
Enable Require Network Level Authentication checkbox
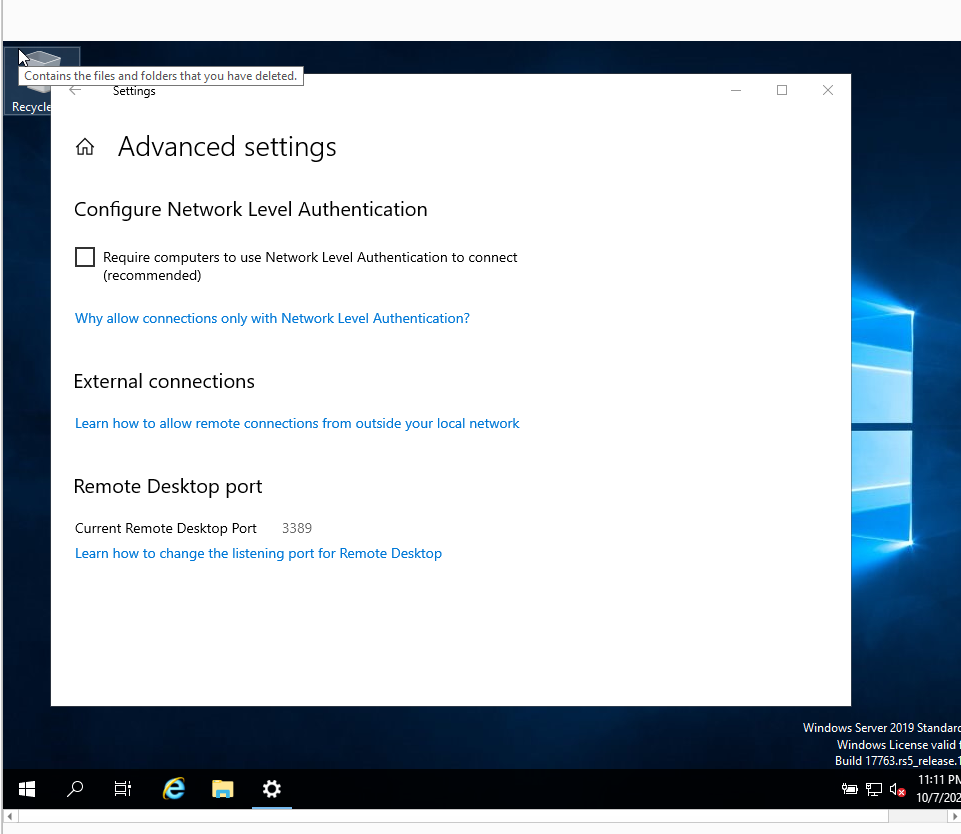point(85,257)
